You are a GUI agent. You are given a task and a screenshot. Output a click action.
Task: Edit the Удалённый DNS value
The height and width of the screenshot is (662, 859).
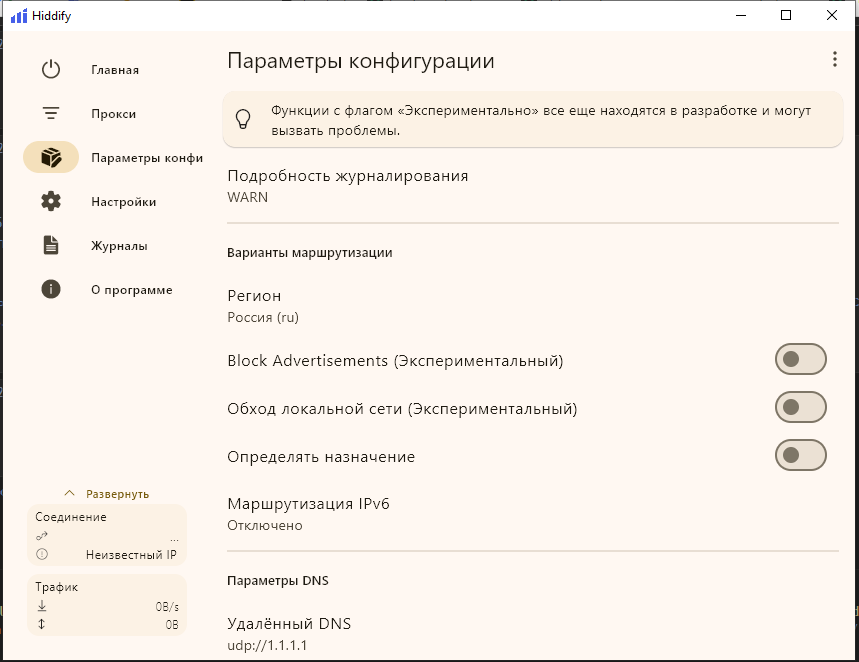click(x=532, y=634)
